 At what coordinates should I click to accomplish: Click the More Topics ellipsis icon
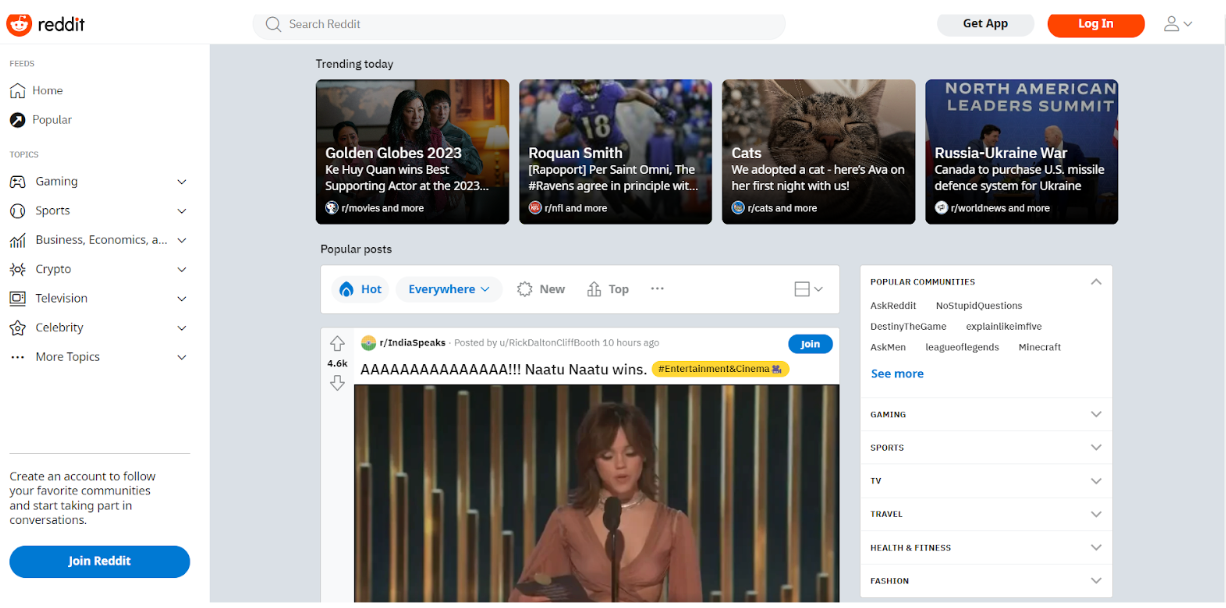point(17,357)
